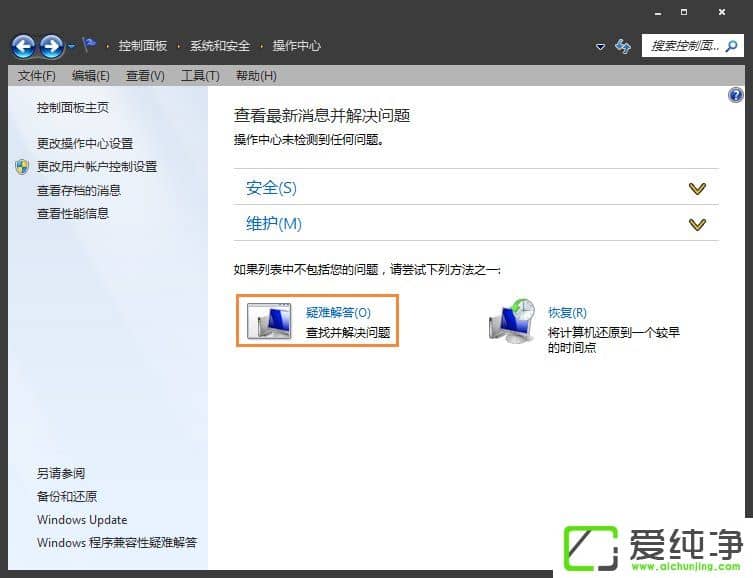Open the Windows Update link
The height and width of the screenshot is (578, 753).
pos(82,520)
